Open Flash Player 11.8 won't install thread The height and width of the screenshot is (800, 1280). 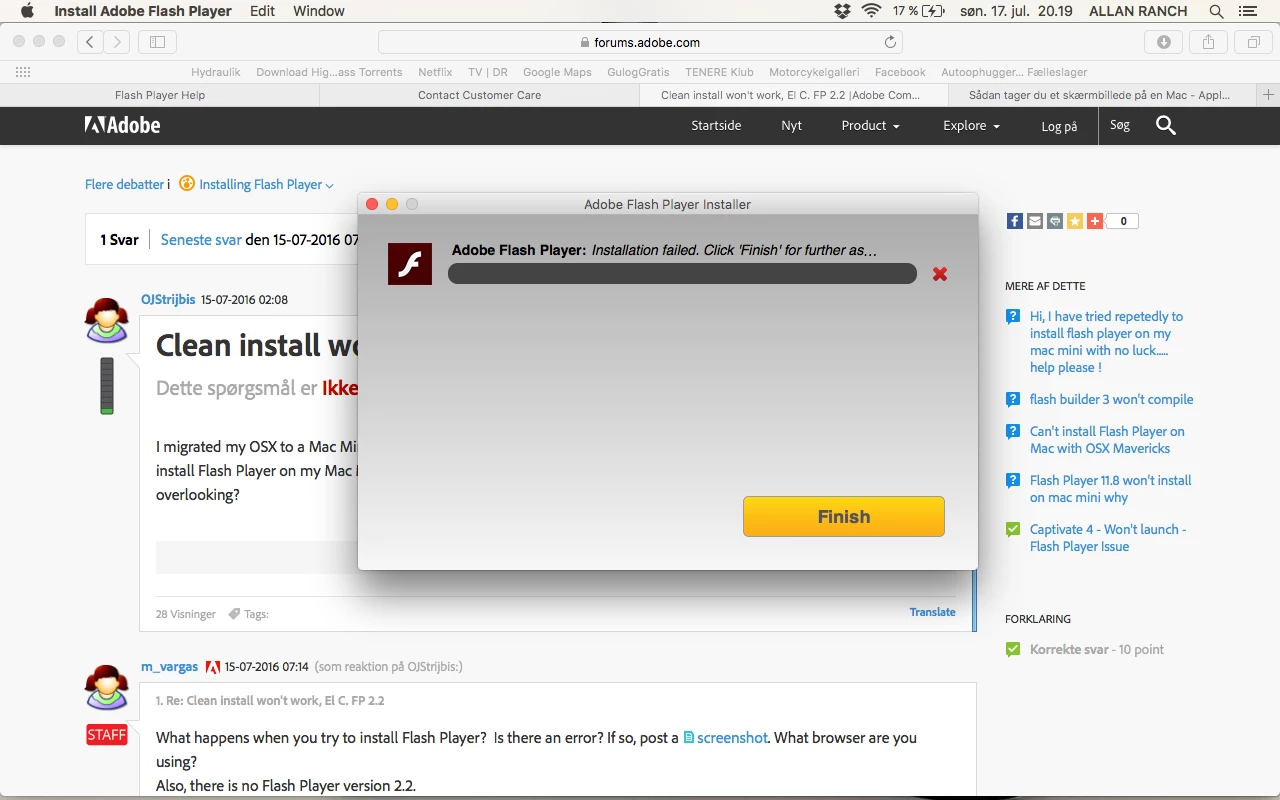coord(1110,489)
